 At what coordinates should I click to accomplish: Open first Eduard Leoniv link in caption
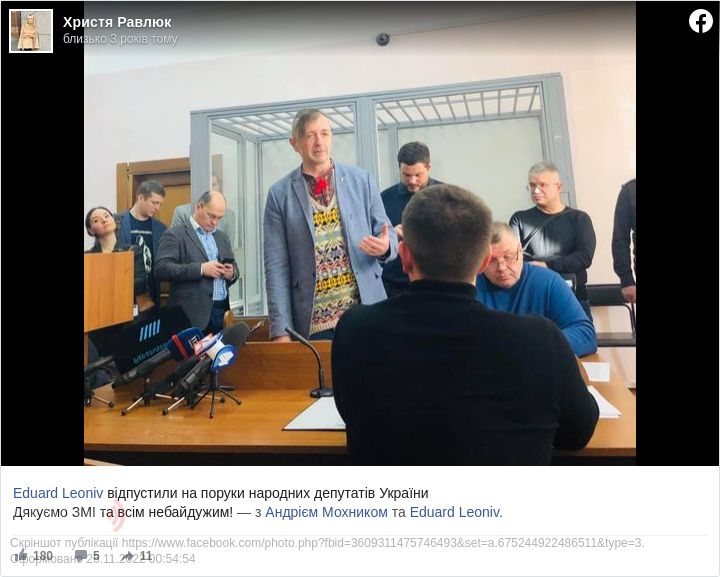[58, 493]
